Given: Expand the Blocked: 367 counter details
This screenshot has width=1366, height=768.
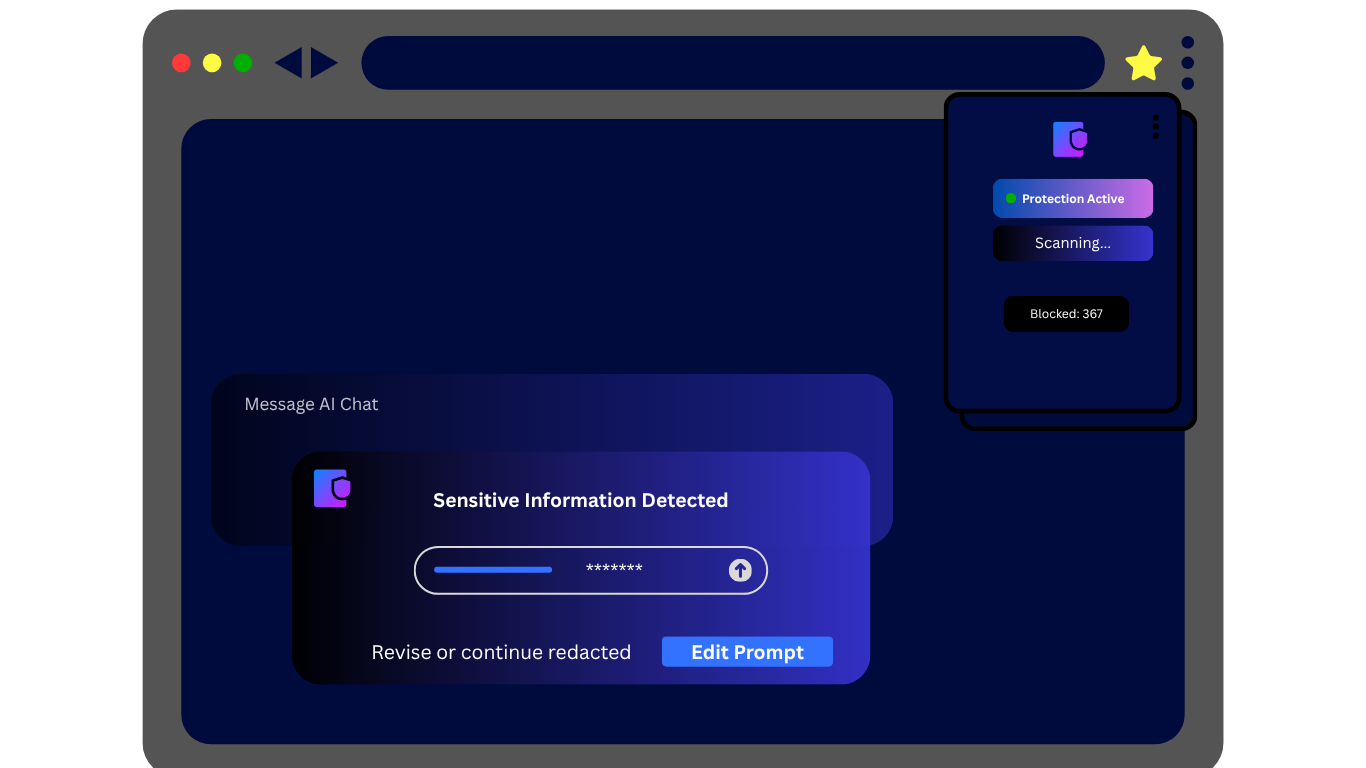Looking at the screenshot, I should [x=1066, y=313].
